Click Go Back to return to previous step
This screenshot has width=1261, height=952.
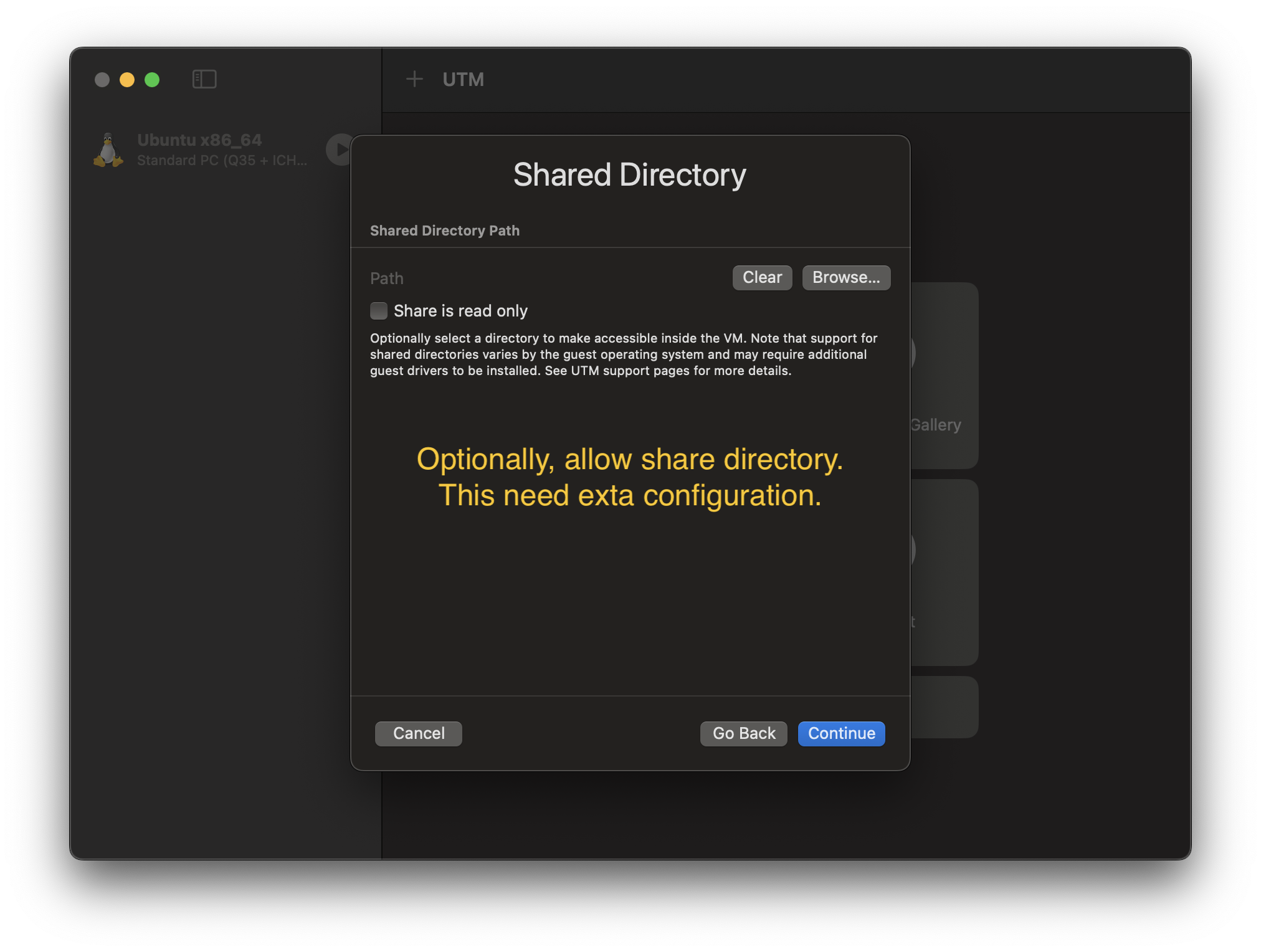744,733
